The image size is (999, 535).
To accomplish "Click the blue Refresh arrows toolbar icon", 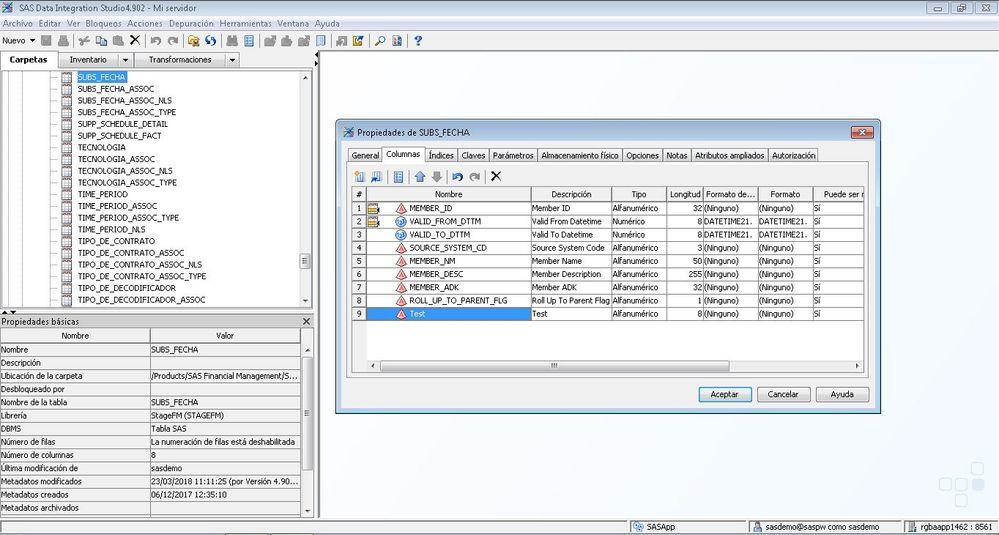I will coord(211,41).
